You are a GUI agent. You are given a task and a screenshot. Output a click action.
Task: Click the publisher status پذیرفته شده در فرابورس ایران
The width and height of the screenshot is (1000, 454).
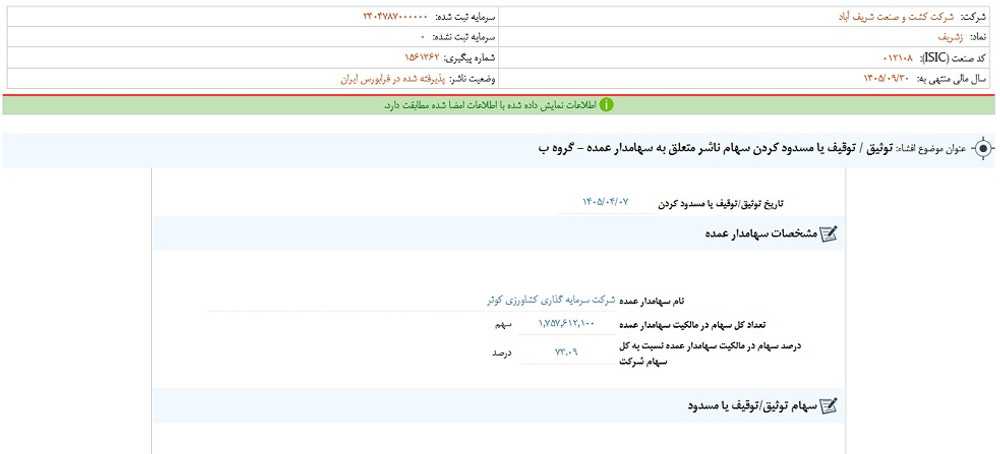(x=392, y=80)
